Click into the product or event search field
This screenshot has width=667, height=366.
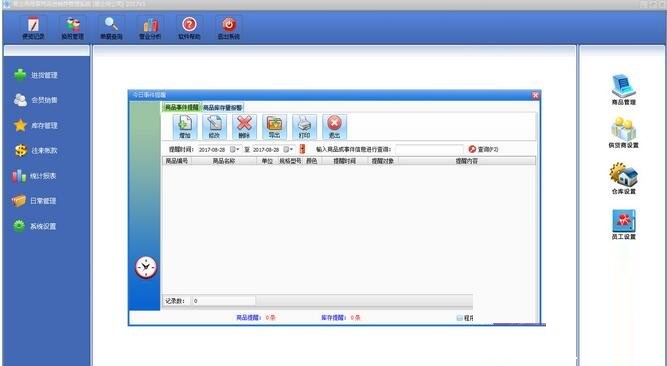point(429,149)
